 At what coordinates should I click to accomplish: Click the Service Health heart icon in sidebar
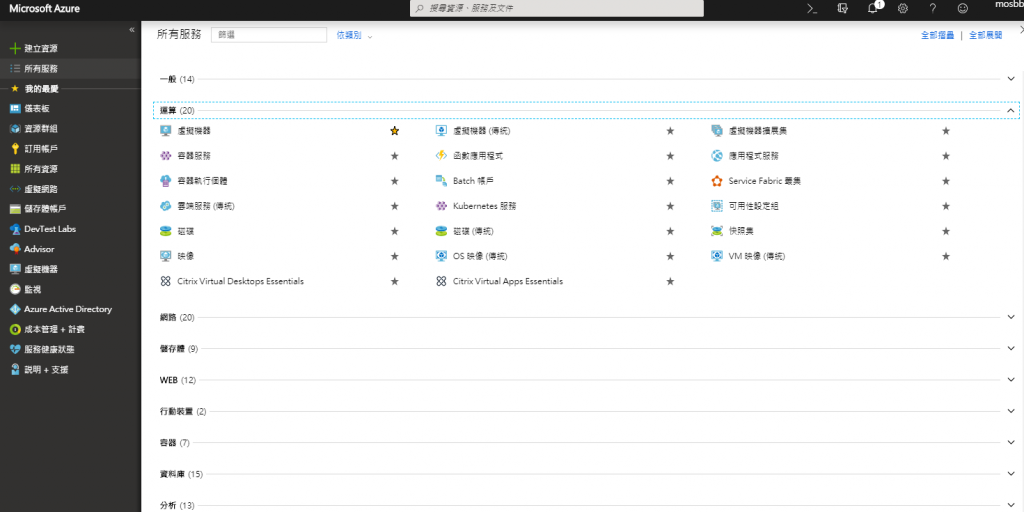[x=15, y=349]
